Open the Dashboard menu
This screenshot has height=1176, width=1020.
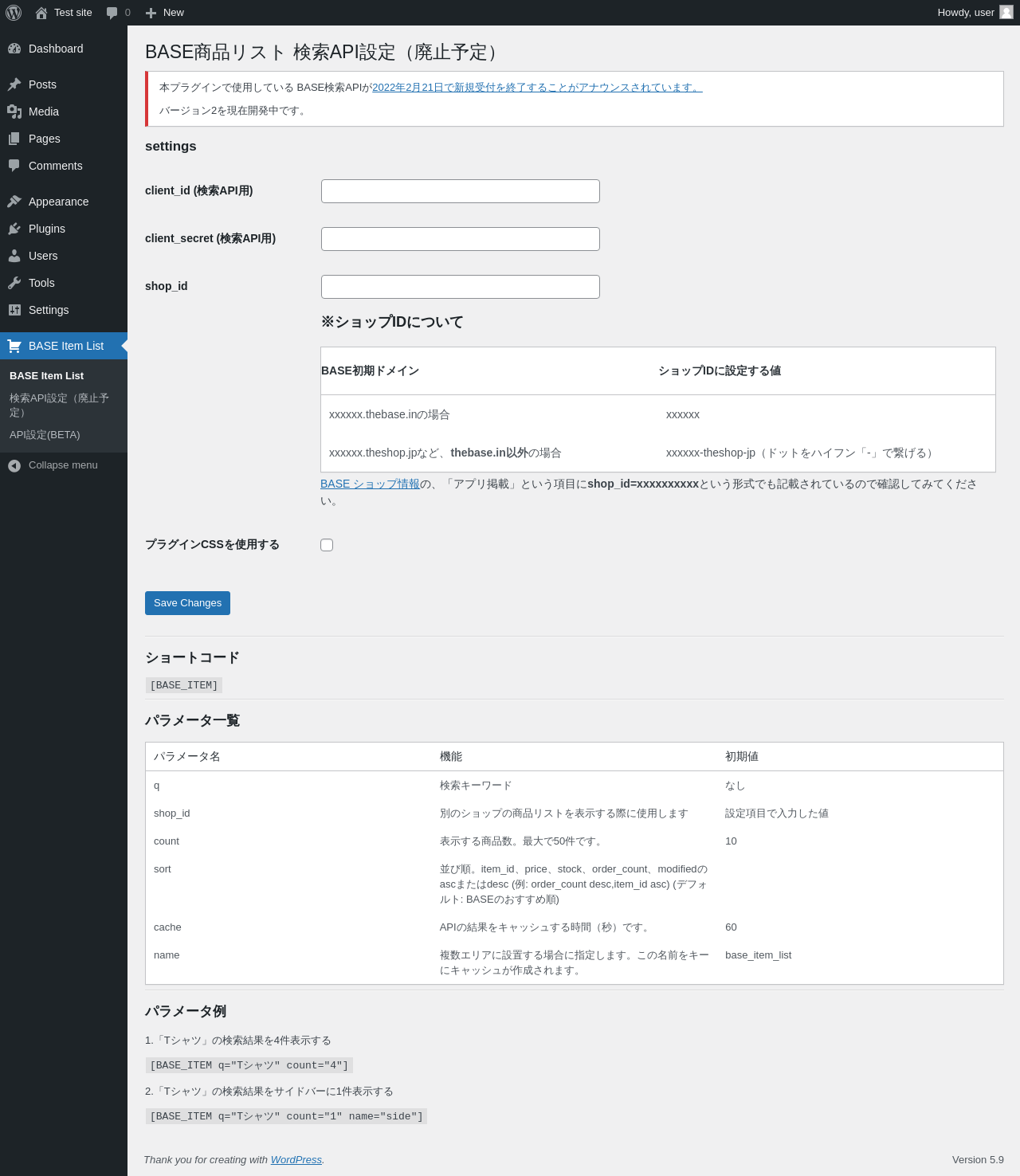pyautogui.click(x=64, y=49)
